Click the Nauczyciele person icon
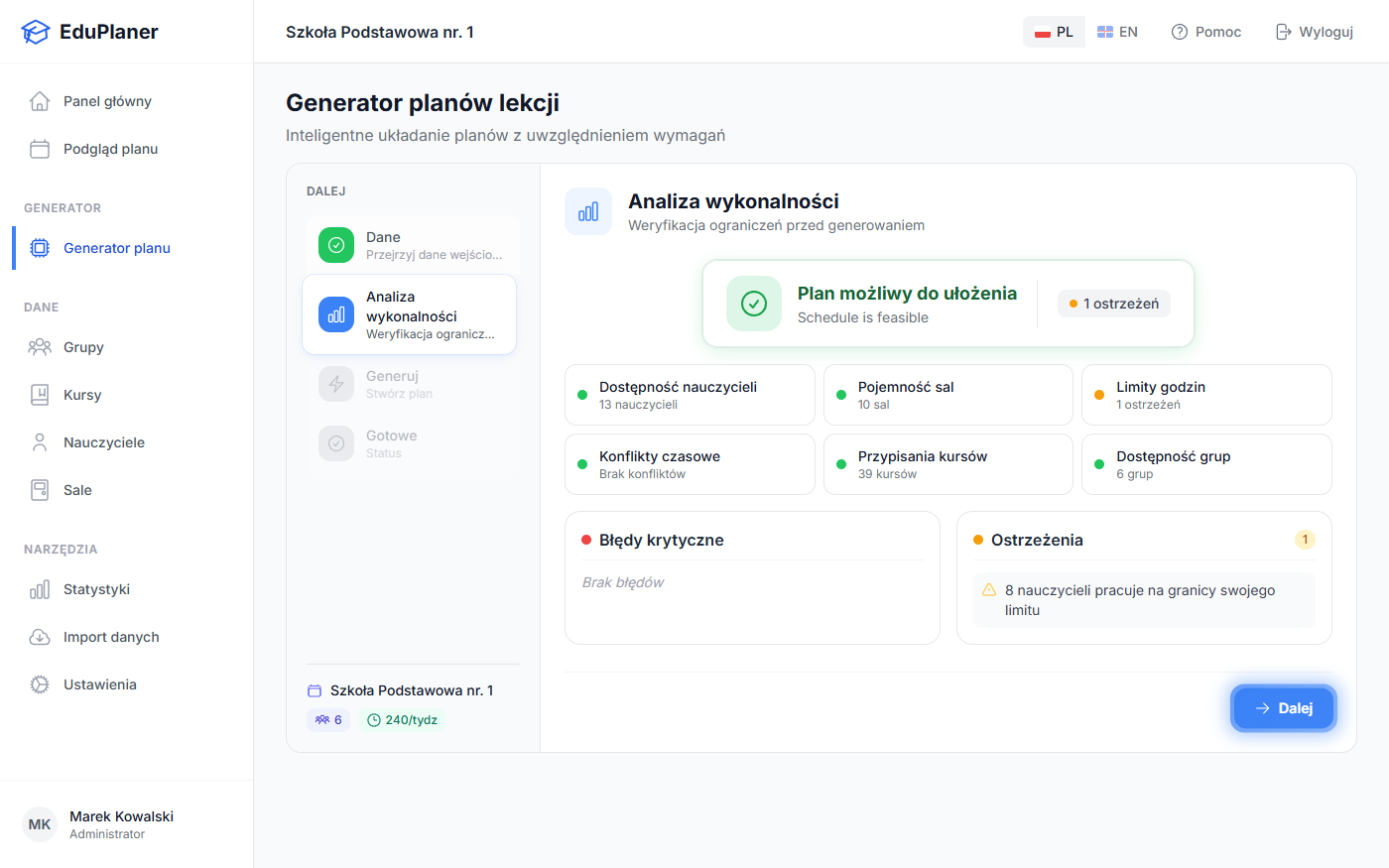Image resolution: width=1389 pixels, height=868 pixels. 40,442
